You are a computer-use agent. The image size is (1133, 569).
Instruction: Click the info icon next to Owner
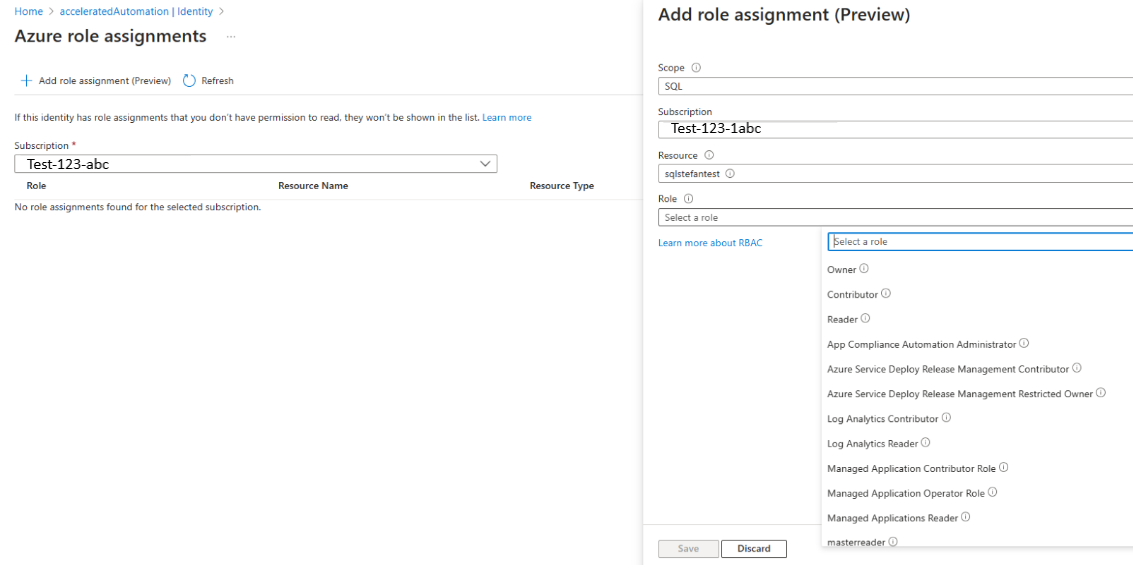pyautogui.click(x=864, y=269)
